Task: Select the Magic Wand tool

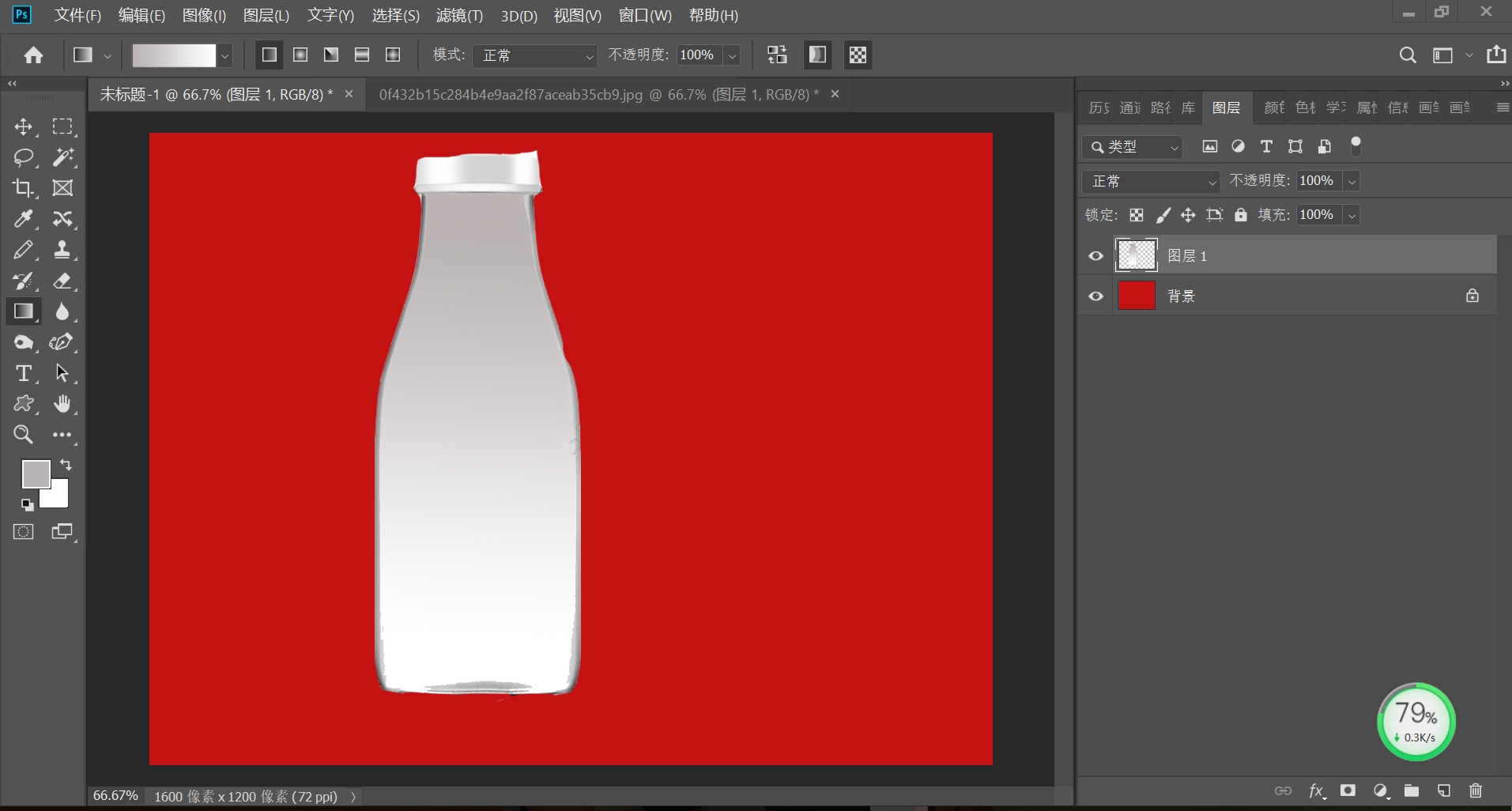Action: 62,157
